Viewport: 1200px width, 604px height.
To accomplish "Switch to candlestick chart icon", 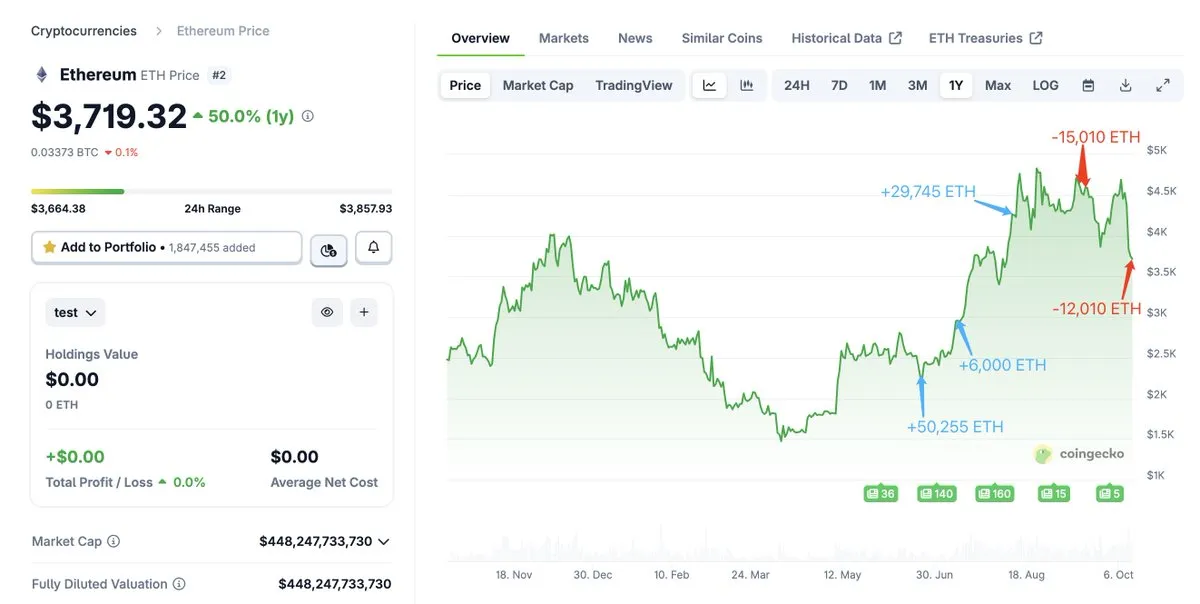I will click(x=746, y=85).
